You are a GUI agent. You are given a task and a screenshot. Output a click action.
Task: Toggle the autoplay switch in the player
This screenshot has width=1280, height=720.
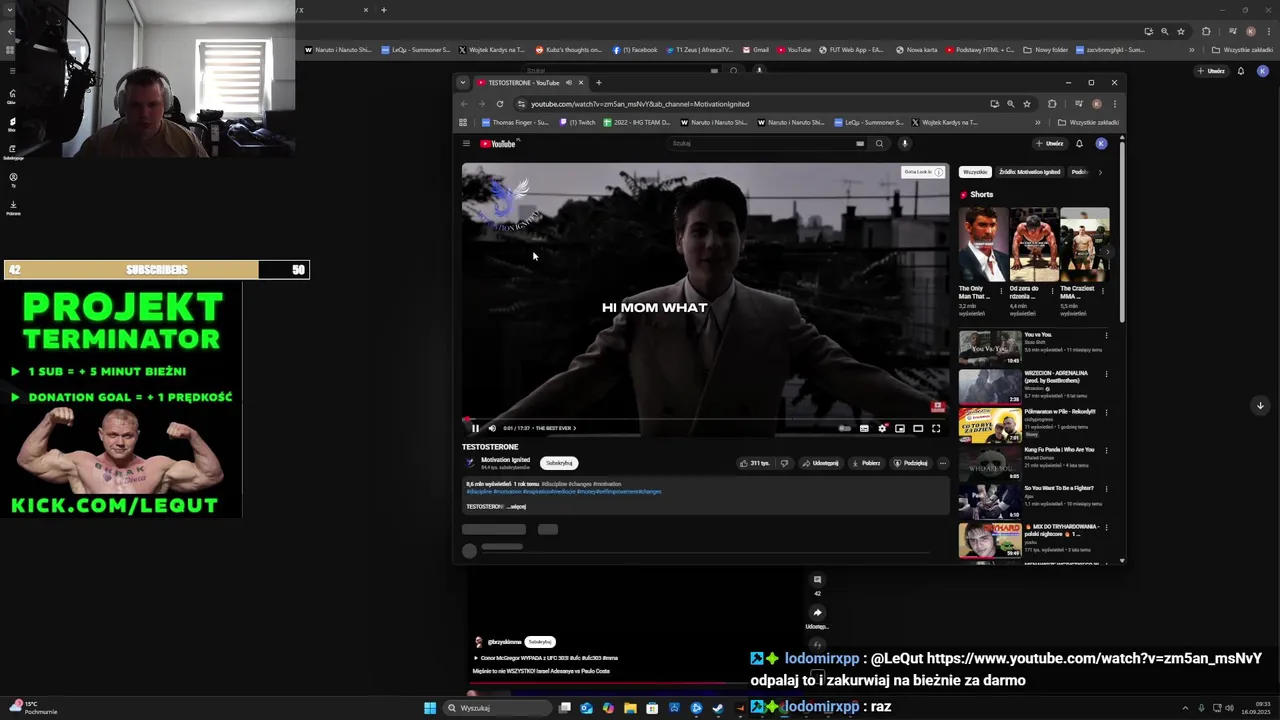click(x=845, y=428)
